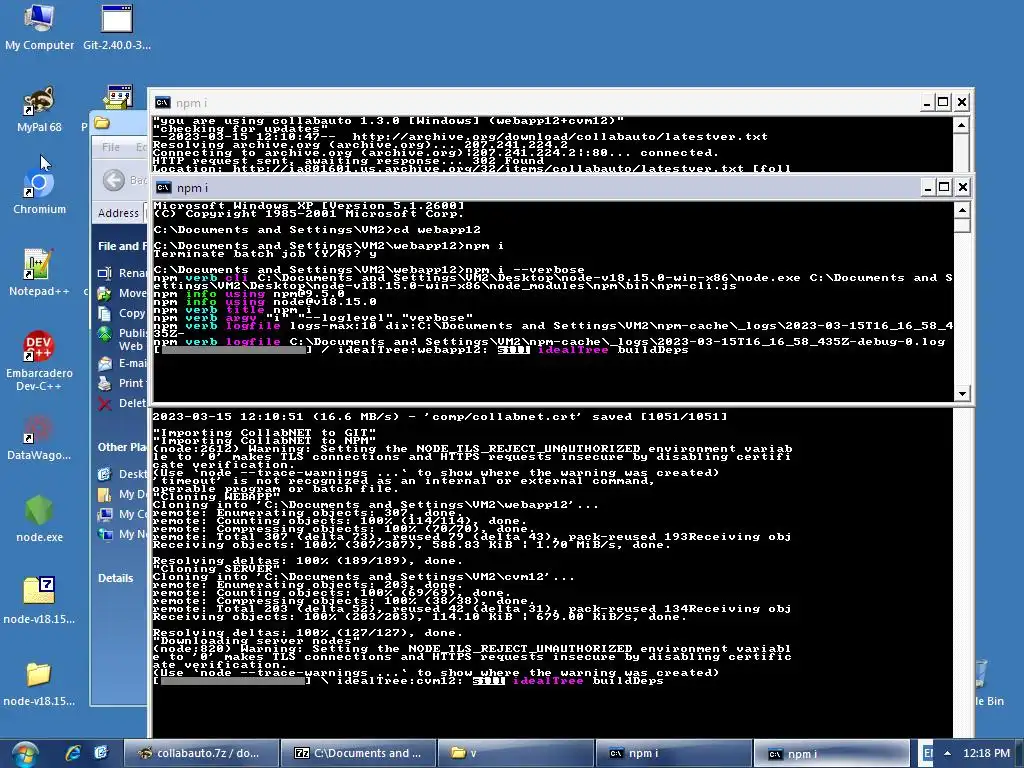Image resolution: width=1024 pixels, height=768 pixels.
Task: Click the scroll down arrow in front npm window
Action: click(962, 393)
